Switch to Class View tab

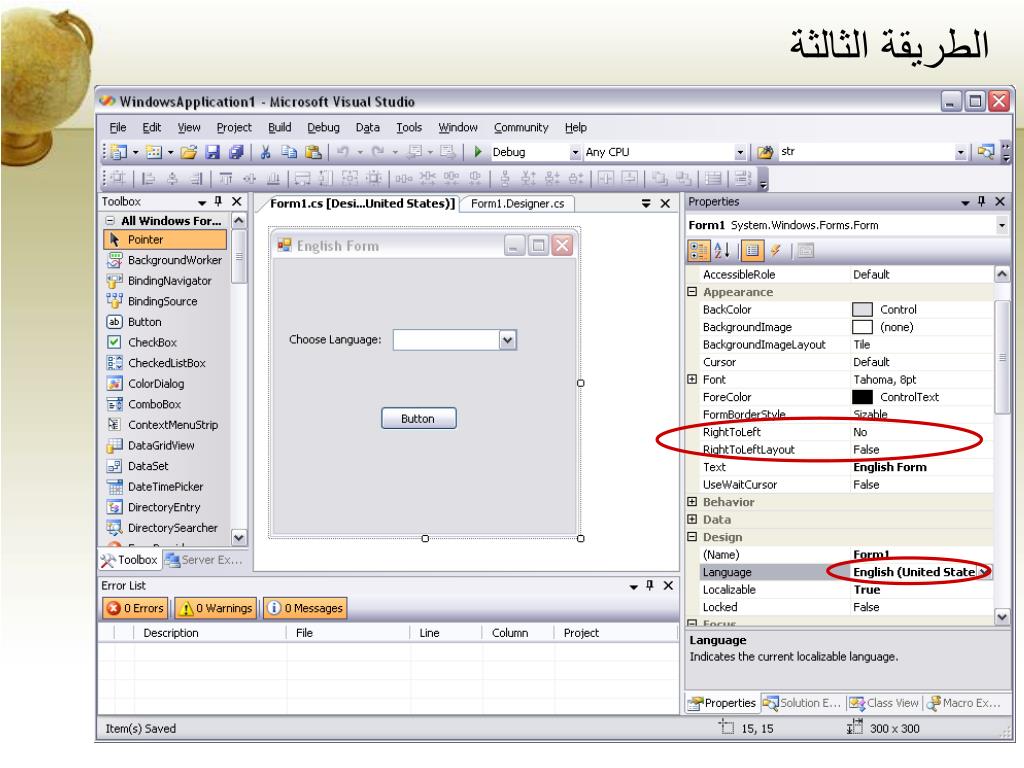coord(884,703)
